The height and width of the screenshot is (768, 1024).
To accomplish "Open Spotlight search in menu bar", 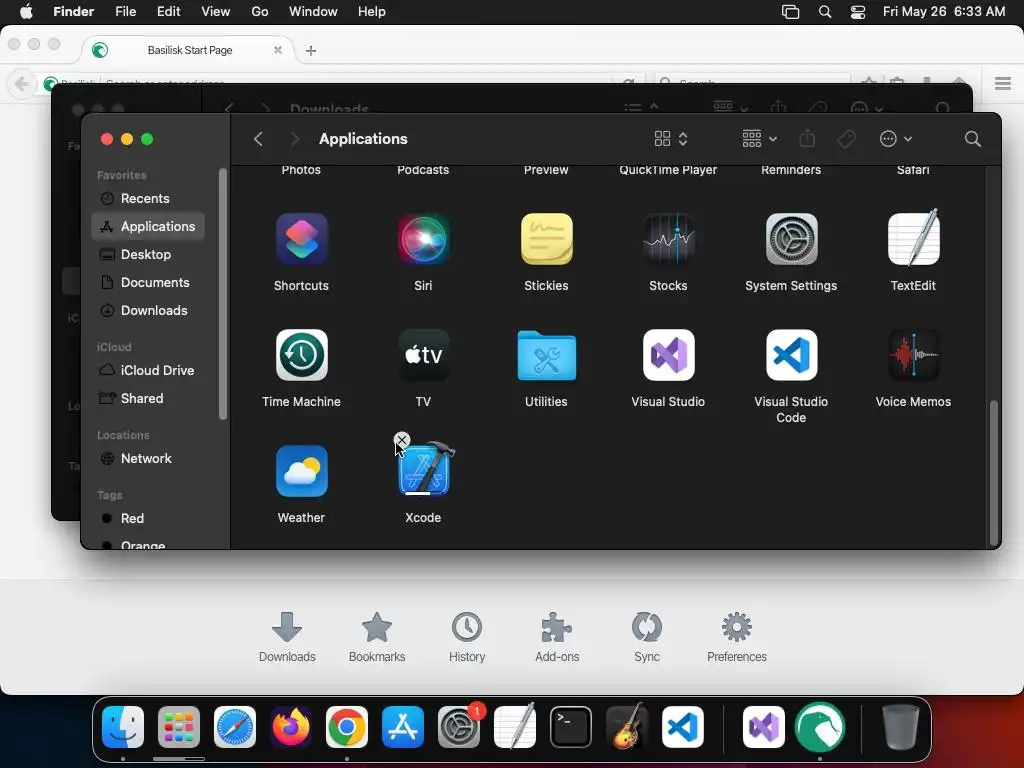I will coord(825,12).
